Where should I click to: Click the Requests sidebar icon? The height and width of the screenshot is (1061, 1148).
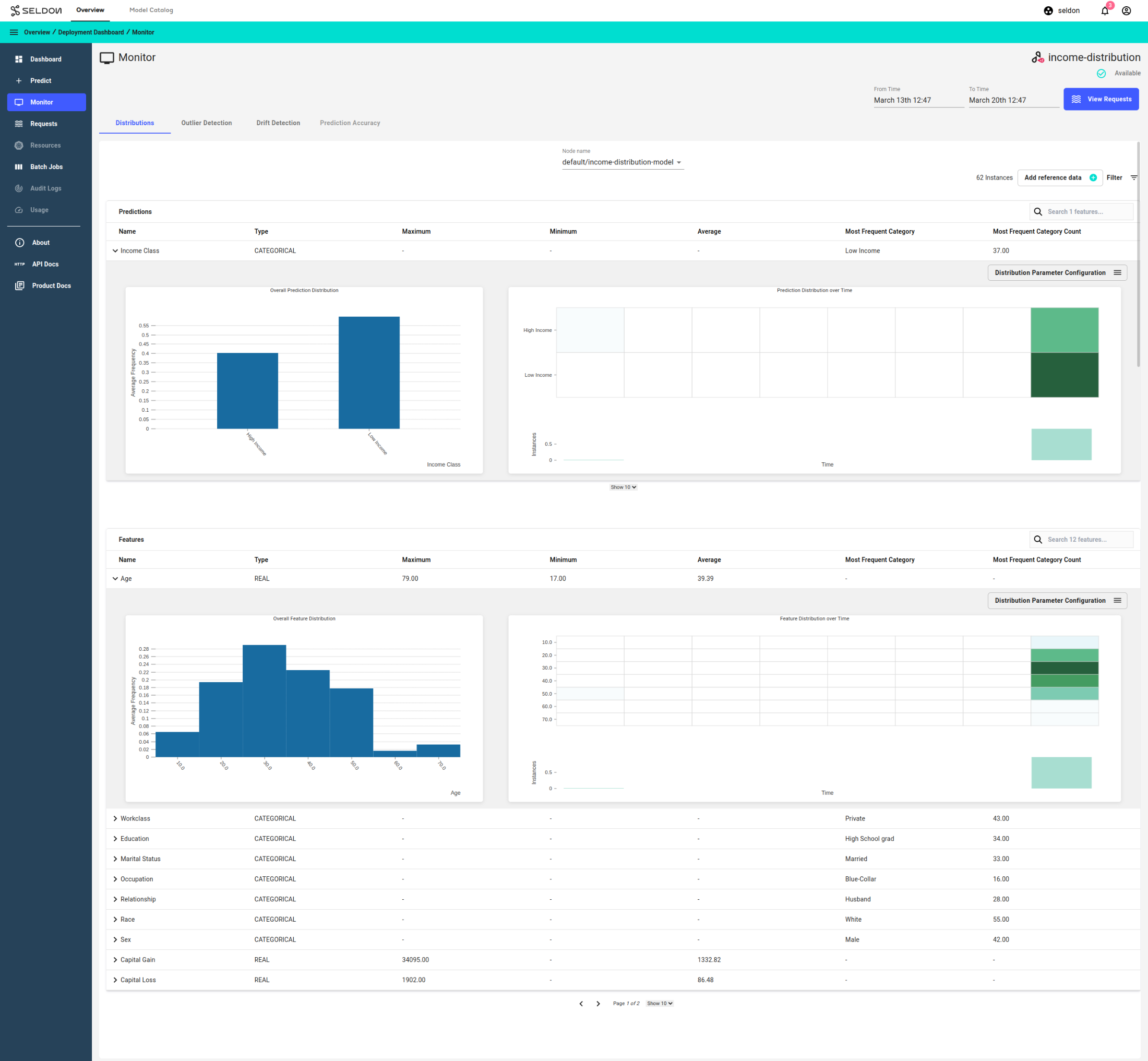(x=19, y=124)
